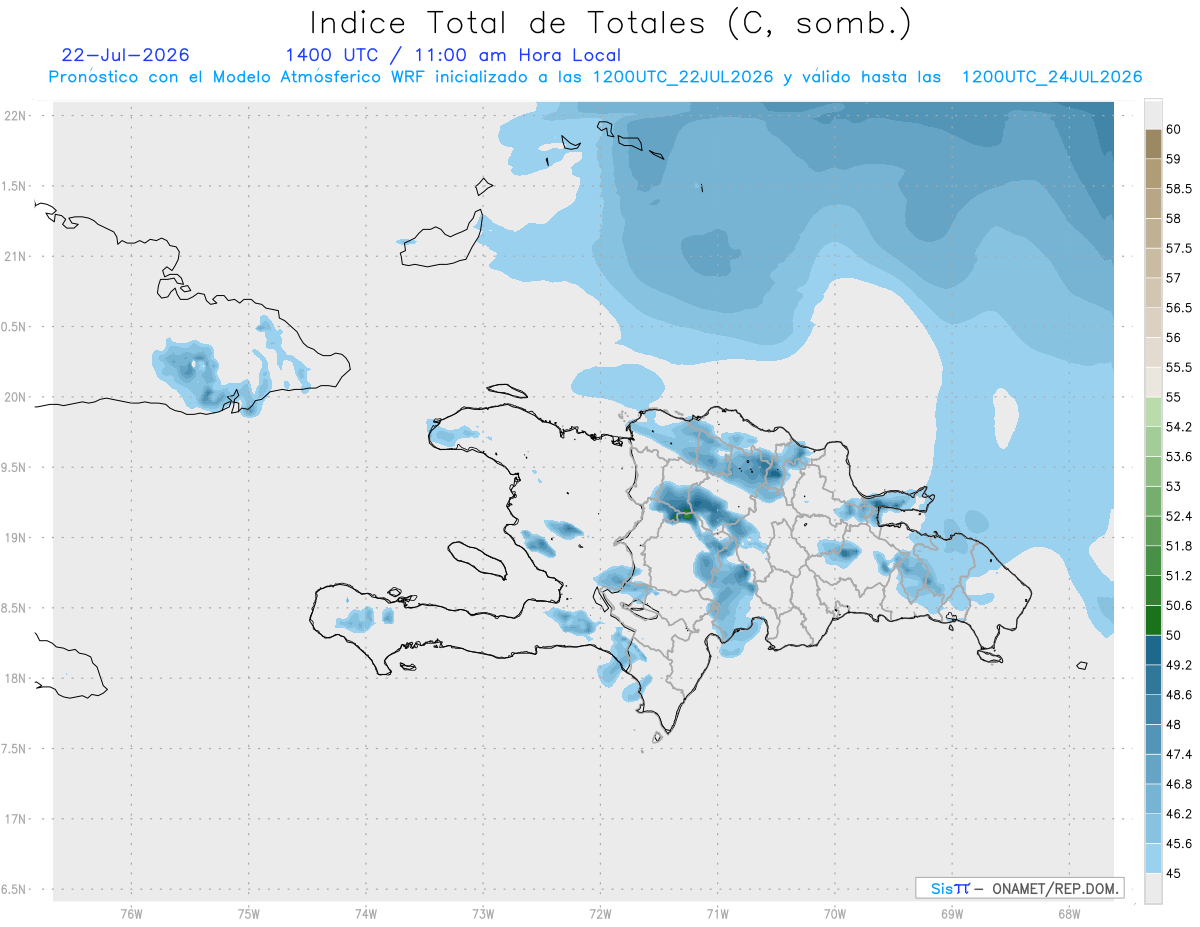Click the 'SisTT – ONAMET/REP.DOM.' credit label

pyautogui.click(x=1019, y=888)
